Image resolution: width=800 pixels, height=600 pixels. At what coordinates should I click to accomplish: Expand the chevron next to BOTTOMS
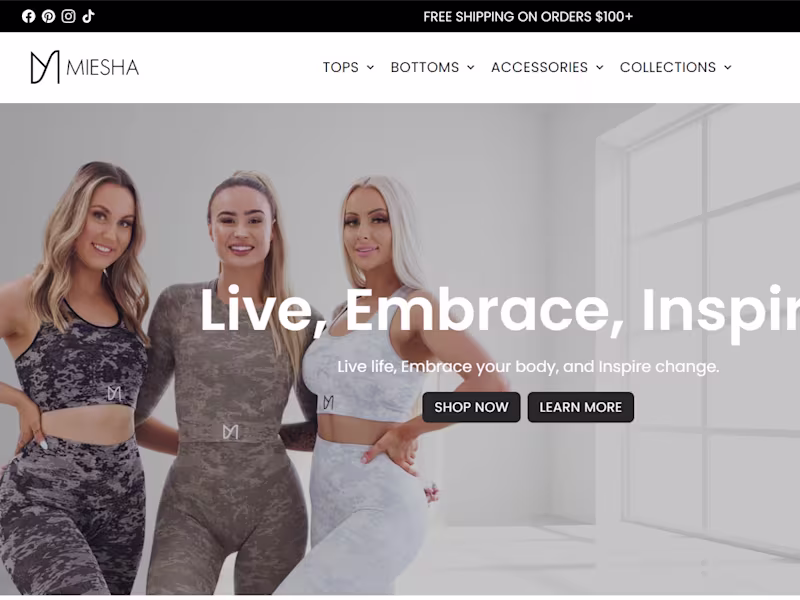point(470,67)
